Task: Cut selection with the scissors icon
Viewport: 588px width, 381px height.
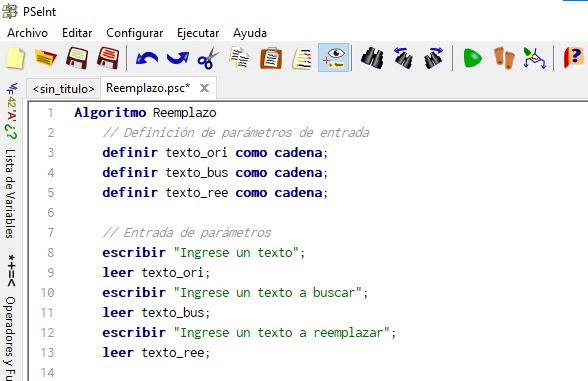Action: pos(208,58)
